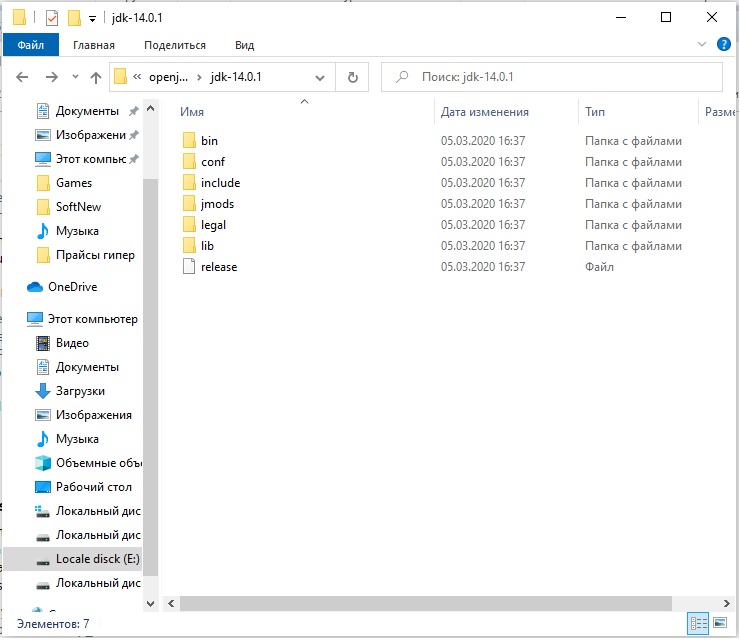Open the Help question mark icon

coord(724,45)
